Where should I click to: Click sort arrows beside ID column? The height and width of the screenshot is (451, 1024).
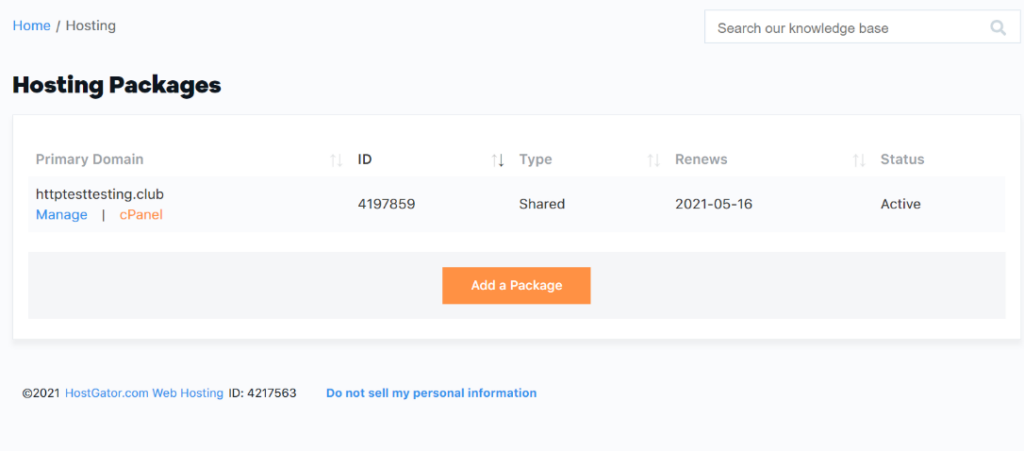click(497, 160)
